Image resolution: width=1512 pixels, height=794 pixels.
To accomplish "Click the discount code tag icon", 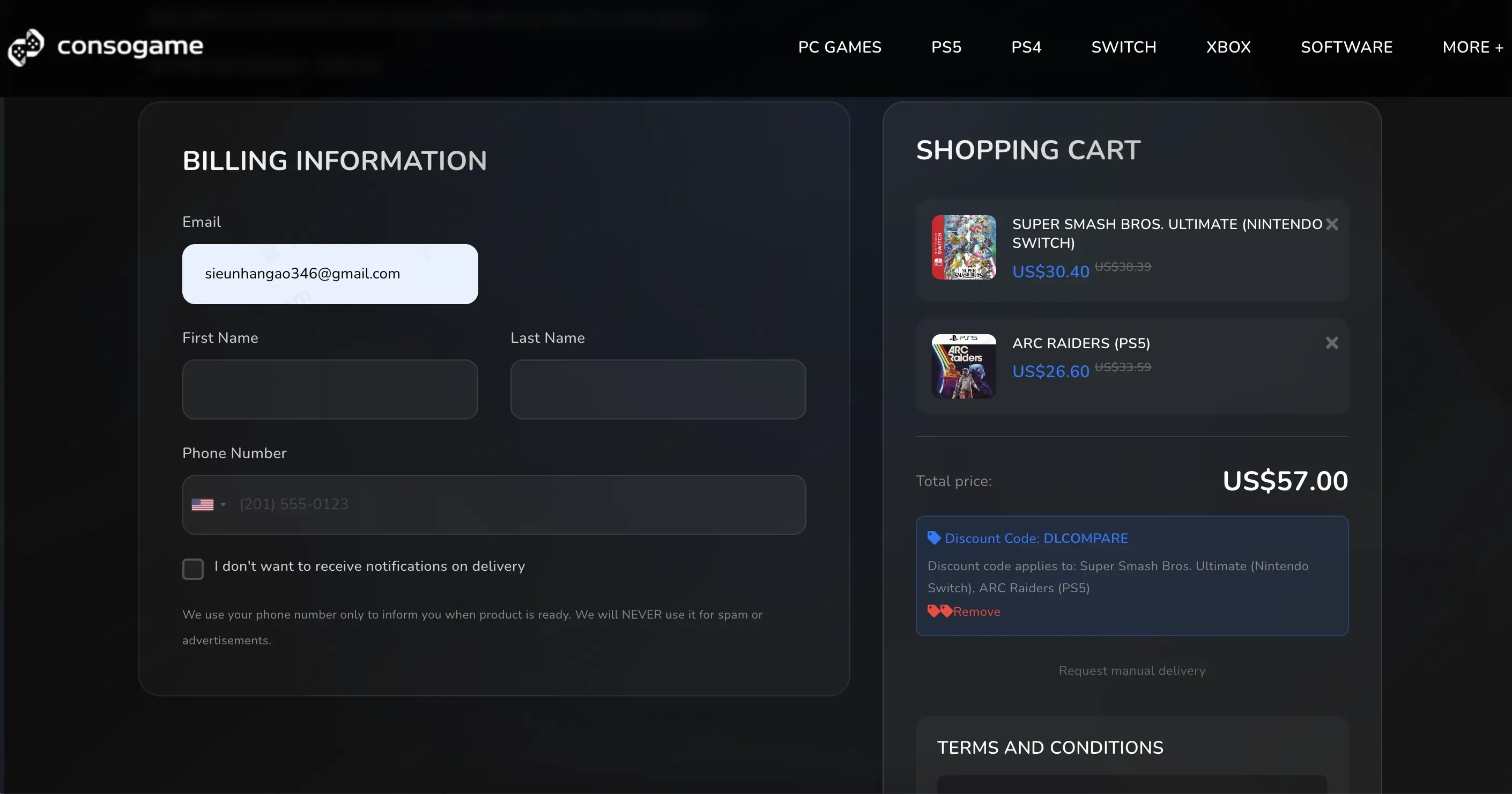I will click(x=933, y=538).
